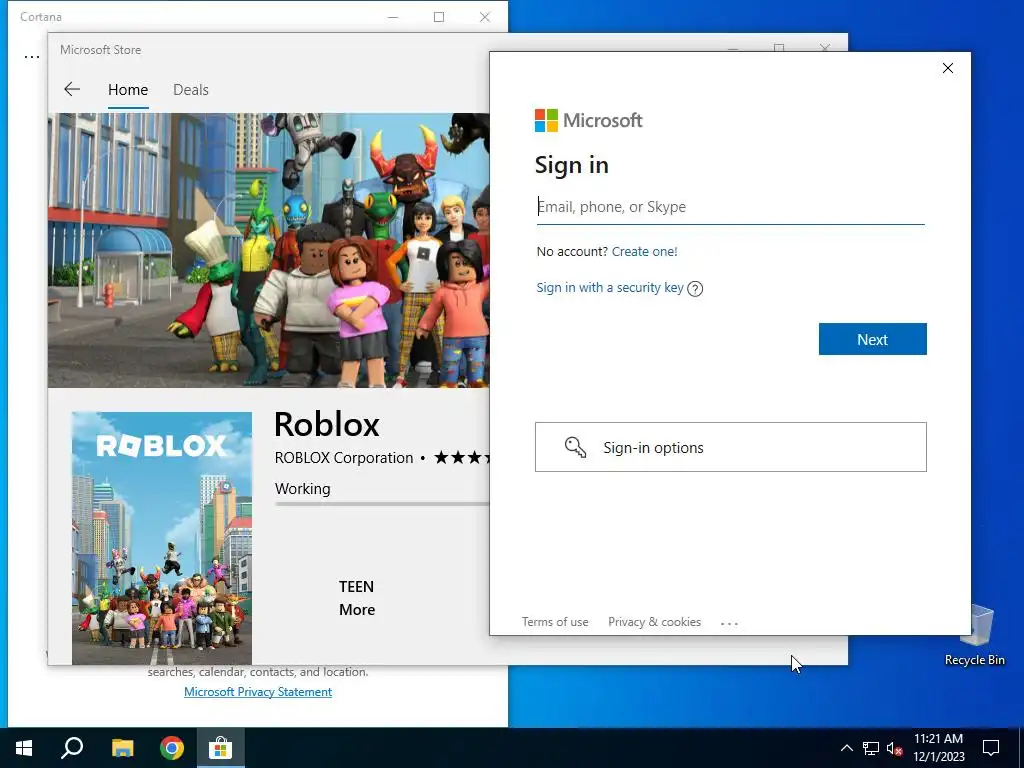Click the Microsoft Store window title bar
1024x768 pixels.
268,50
